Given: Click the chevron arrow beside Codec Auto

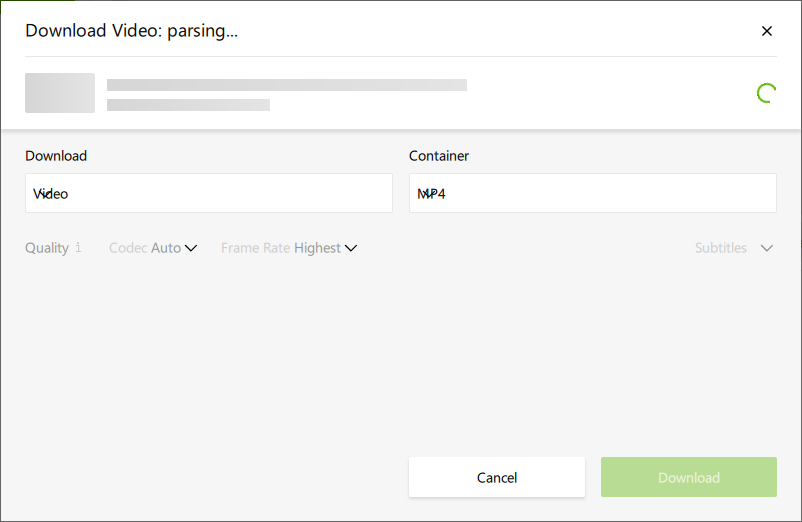Looking at the screenshot, I should (x=191, y=248).
